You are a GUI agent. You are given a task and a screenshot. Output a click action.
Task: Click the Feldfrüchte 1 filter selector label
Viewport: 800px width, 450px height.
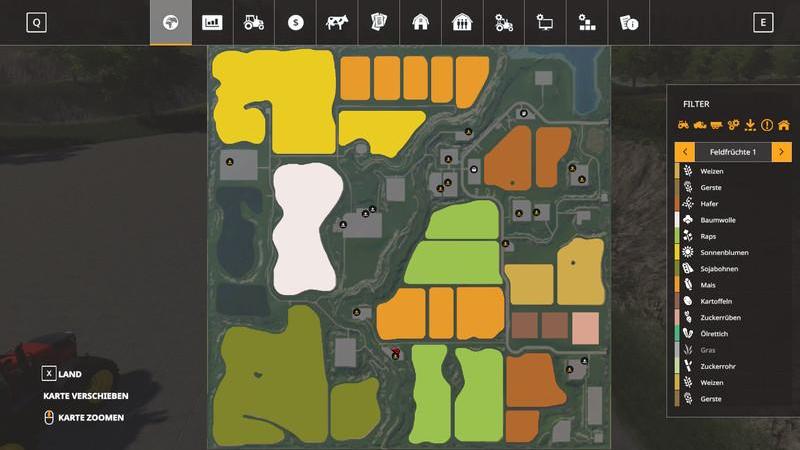tap(733, 152)
